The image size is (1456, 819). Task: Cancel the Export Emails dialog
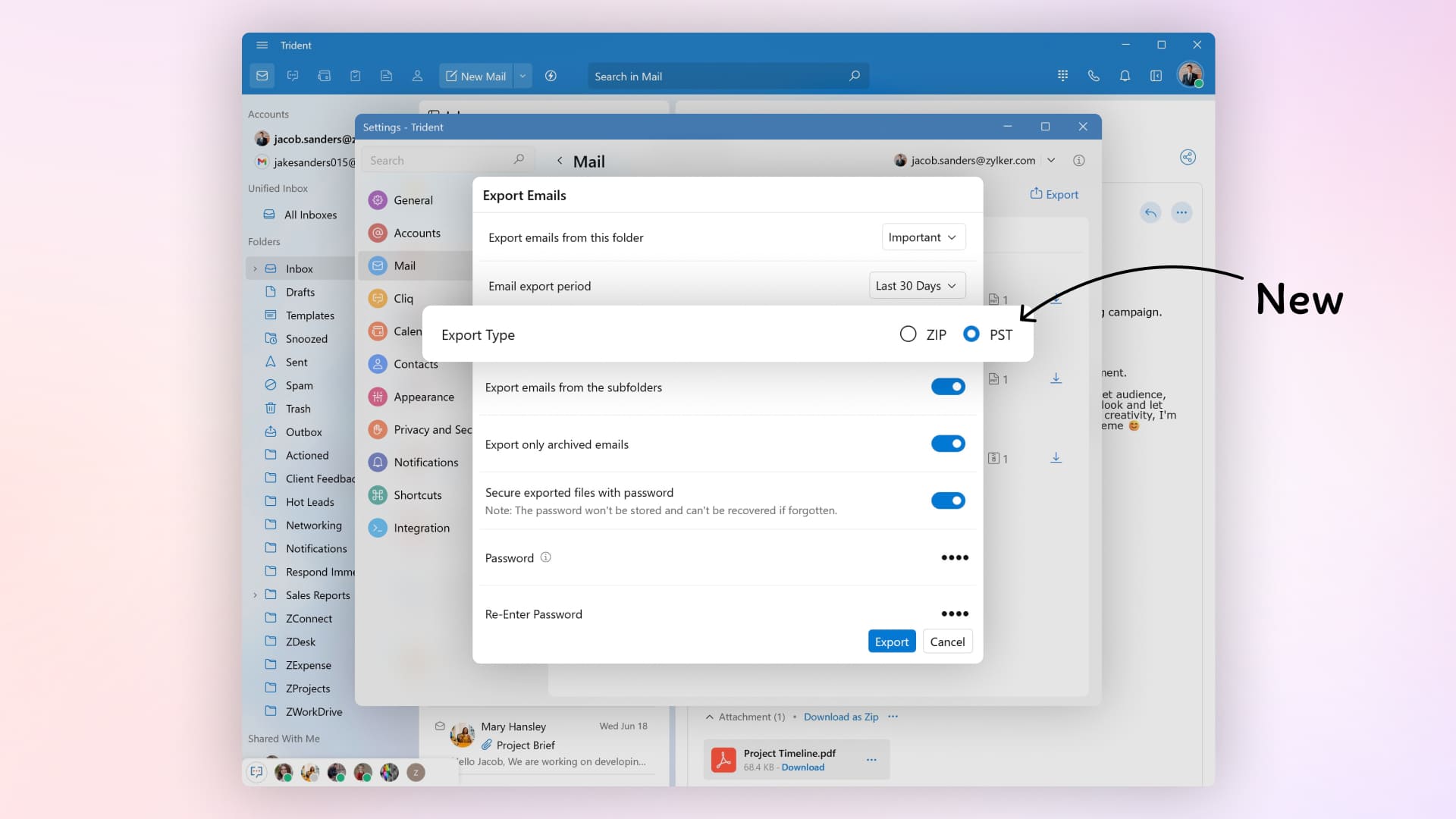(x=947, y=642)
